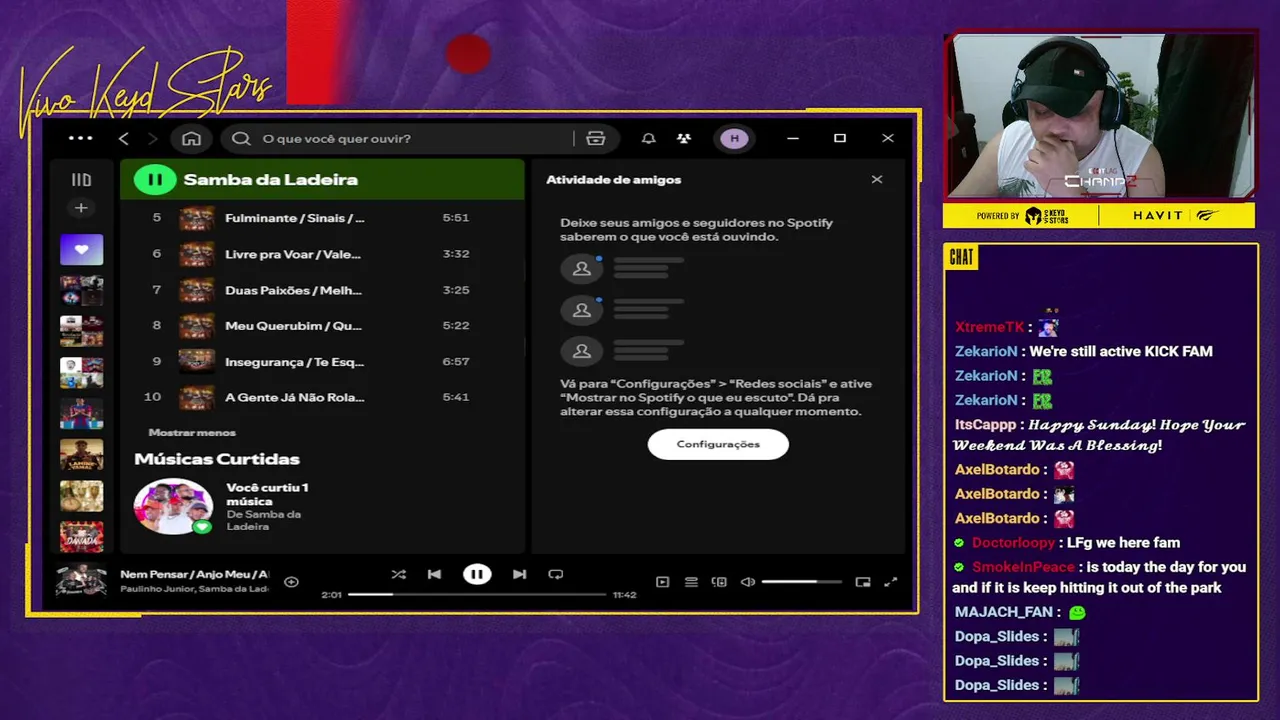Open the play queue
The width and height of the screenshot is (1280, 720).
[691, 582]
